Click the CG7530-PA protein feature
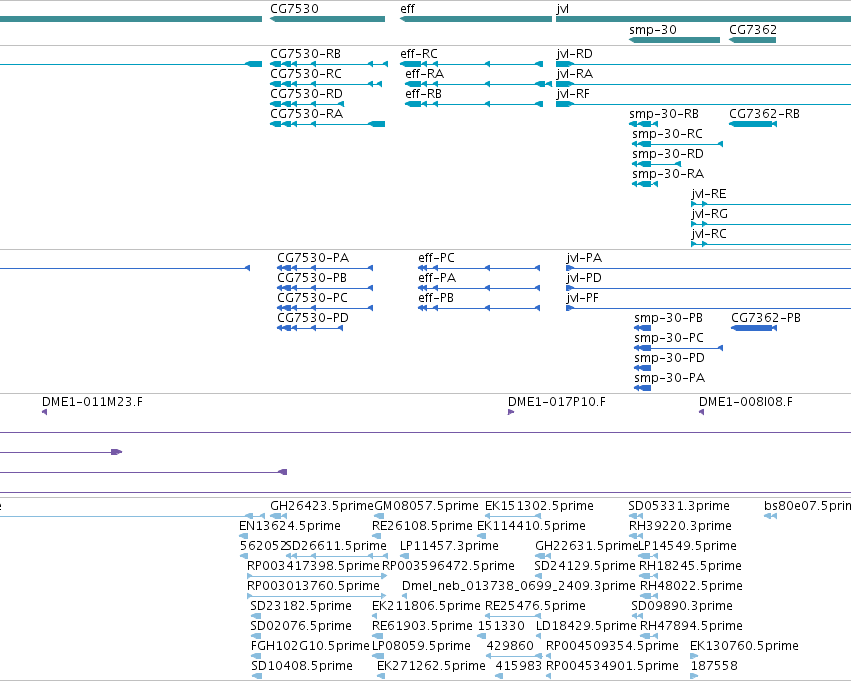This screenshot has width=851, height=681. 325,268
